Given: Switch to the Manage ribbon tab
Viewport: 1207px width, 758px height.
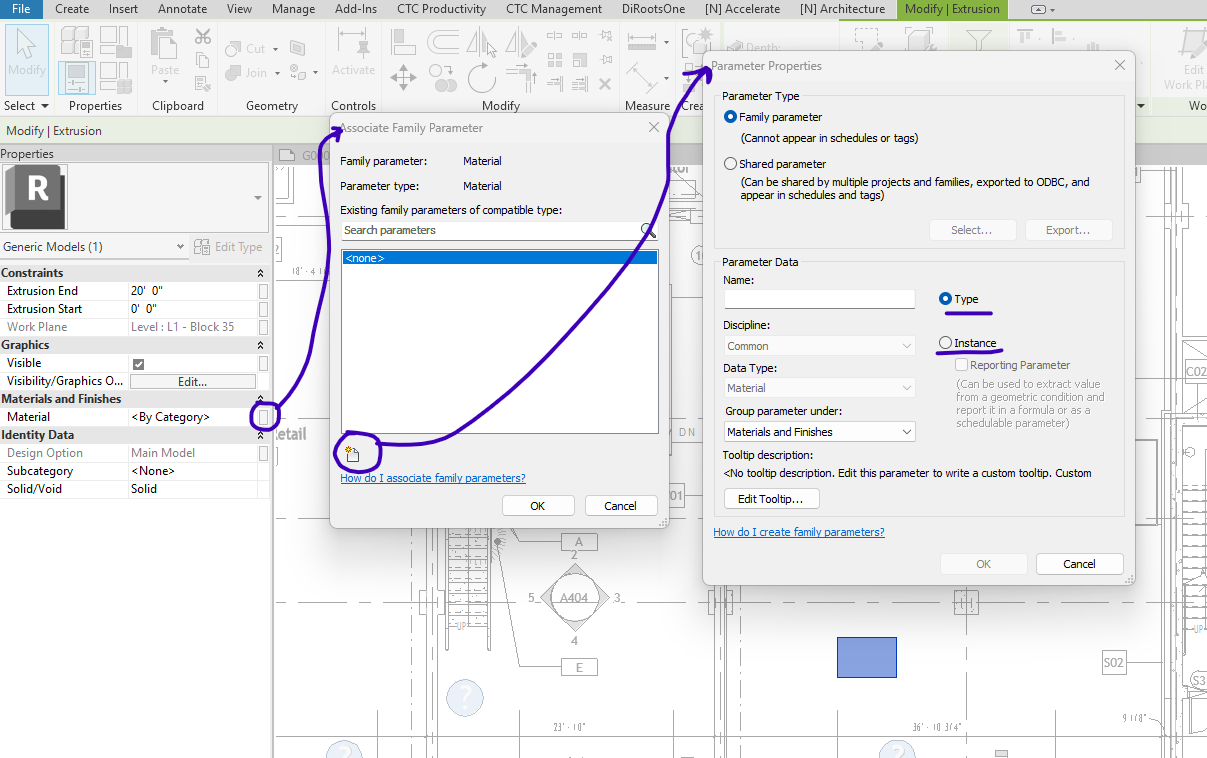Looking at the screenshot, I should pos(293,9).
